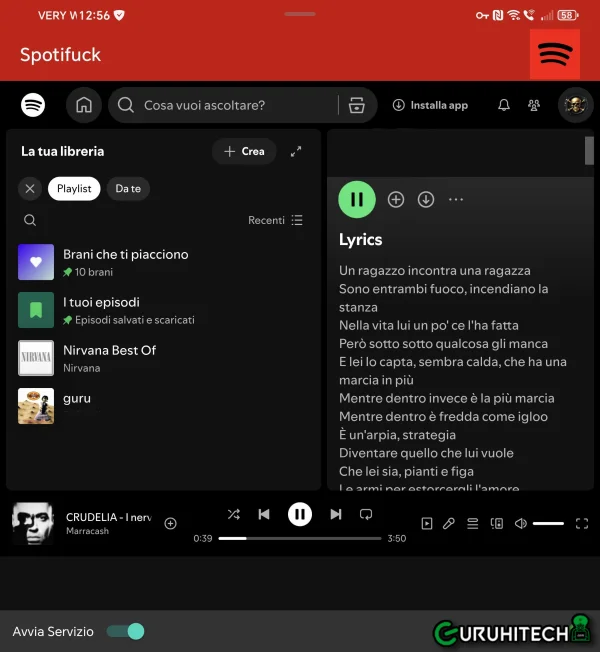
Task: Toggle the Playlist filter chip
Action: (74, 189)
